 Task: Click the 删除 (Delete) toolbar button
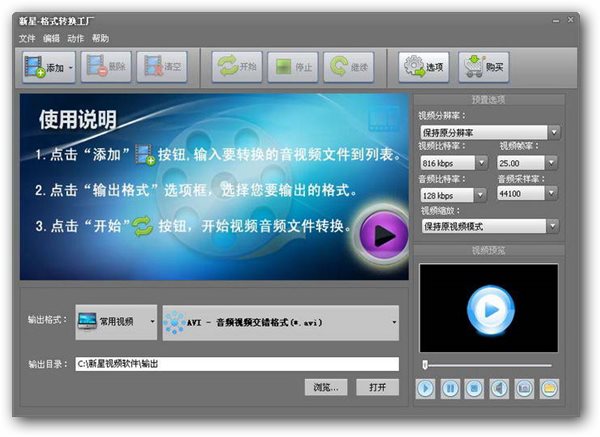coord(106,67)
